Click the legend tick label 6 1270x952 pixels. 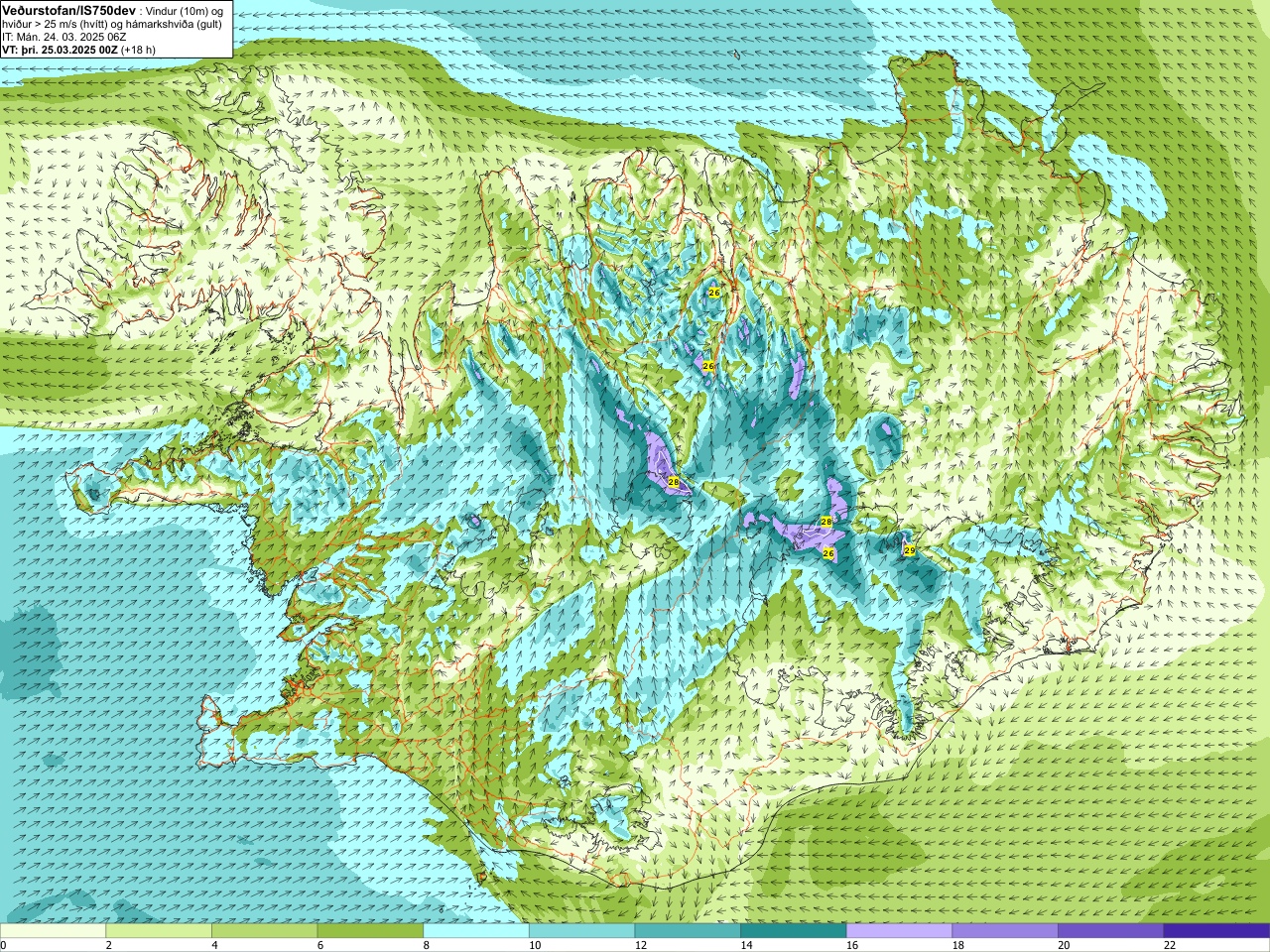tap(320, 945)
